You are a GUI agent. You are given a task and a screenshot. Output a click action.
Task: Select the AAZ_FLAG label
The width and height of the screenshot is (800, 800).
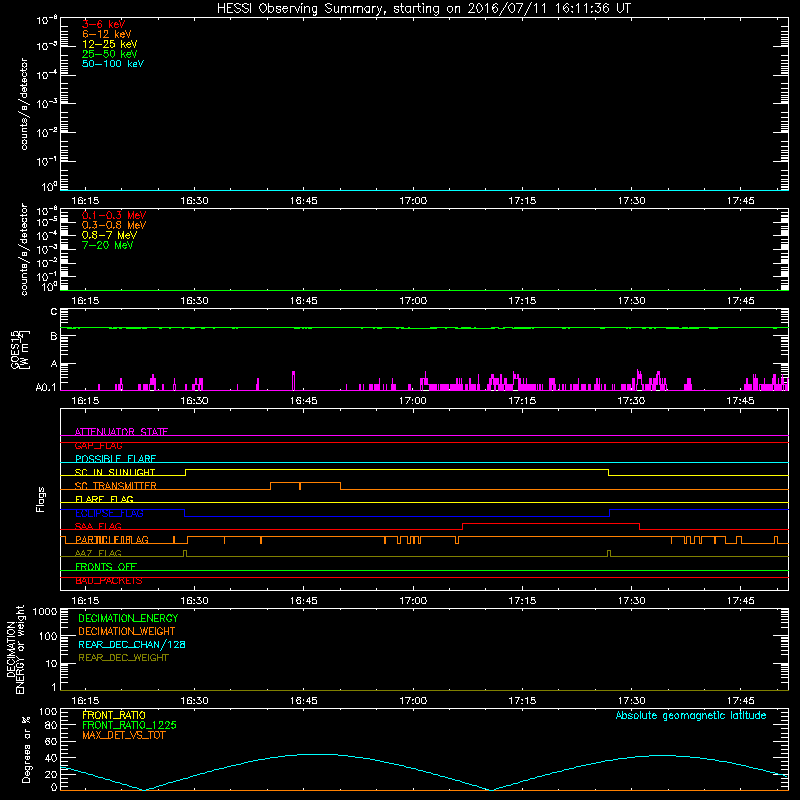pyautogui.click(x=98, y=554)
